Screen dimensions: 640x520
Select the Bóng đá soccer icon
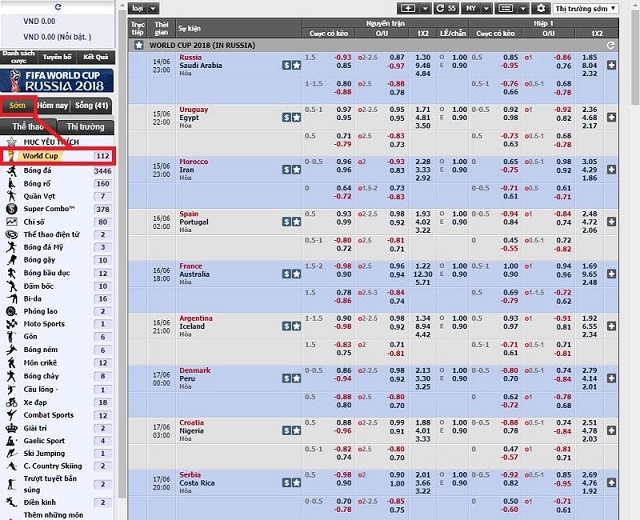click(x=10, y=171)
